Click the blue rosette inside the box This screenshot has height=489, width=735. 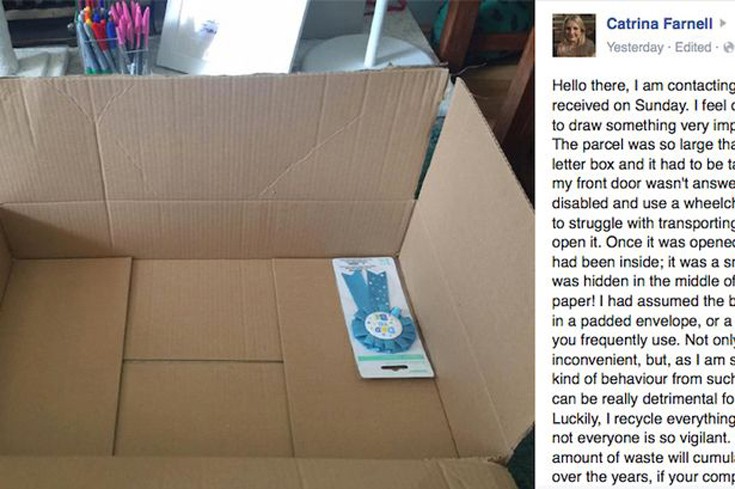(x=382, y=317)
